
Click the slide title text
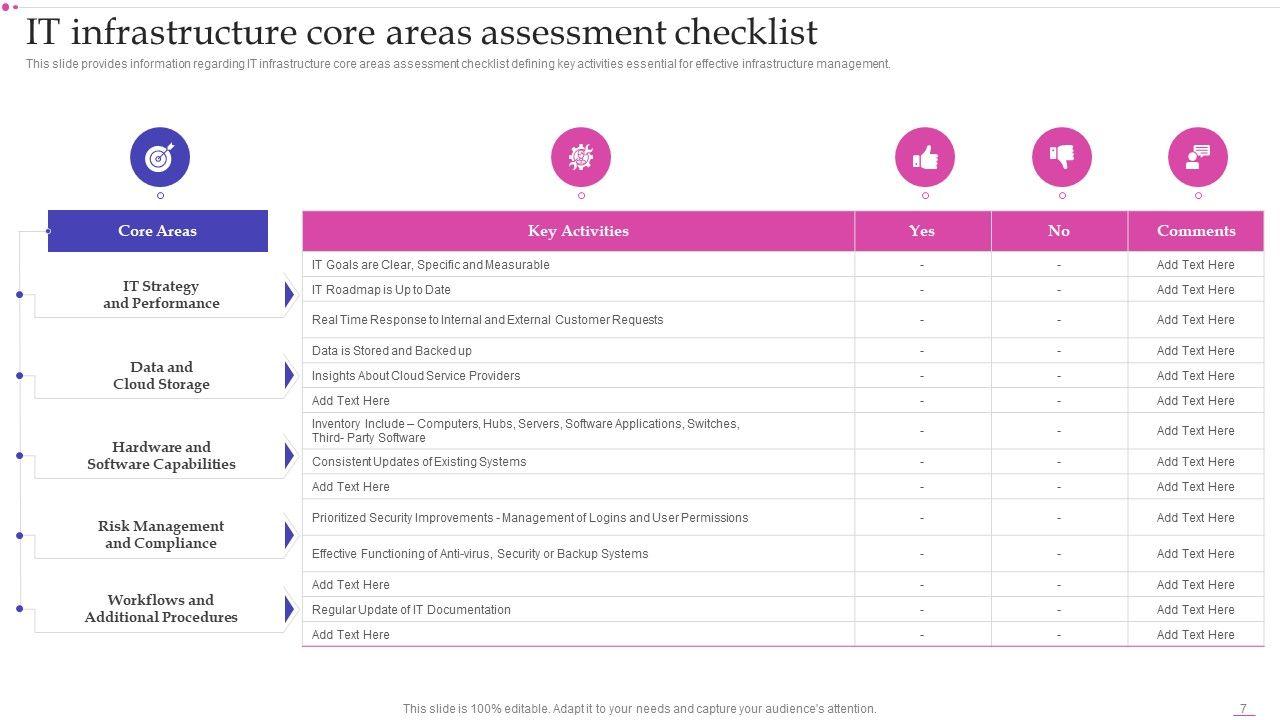[x=421, y=33]
